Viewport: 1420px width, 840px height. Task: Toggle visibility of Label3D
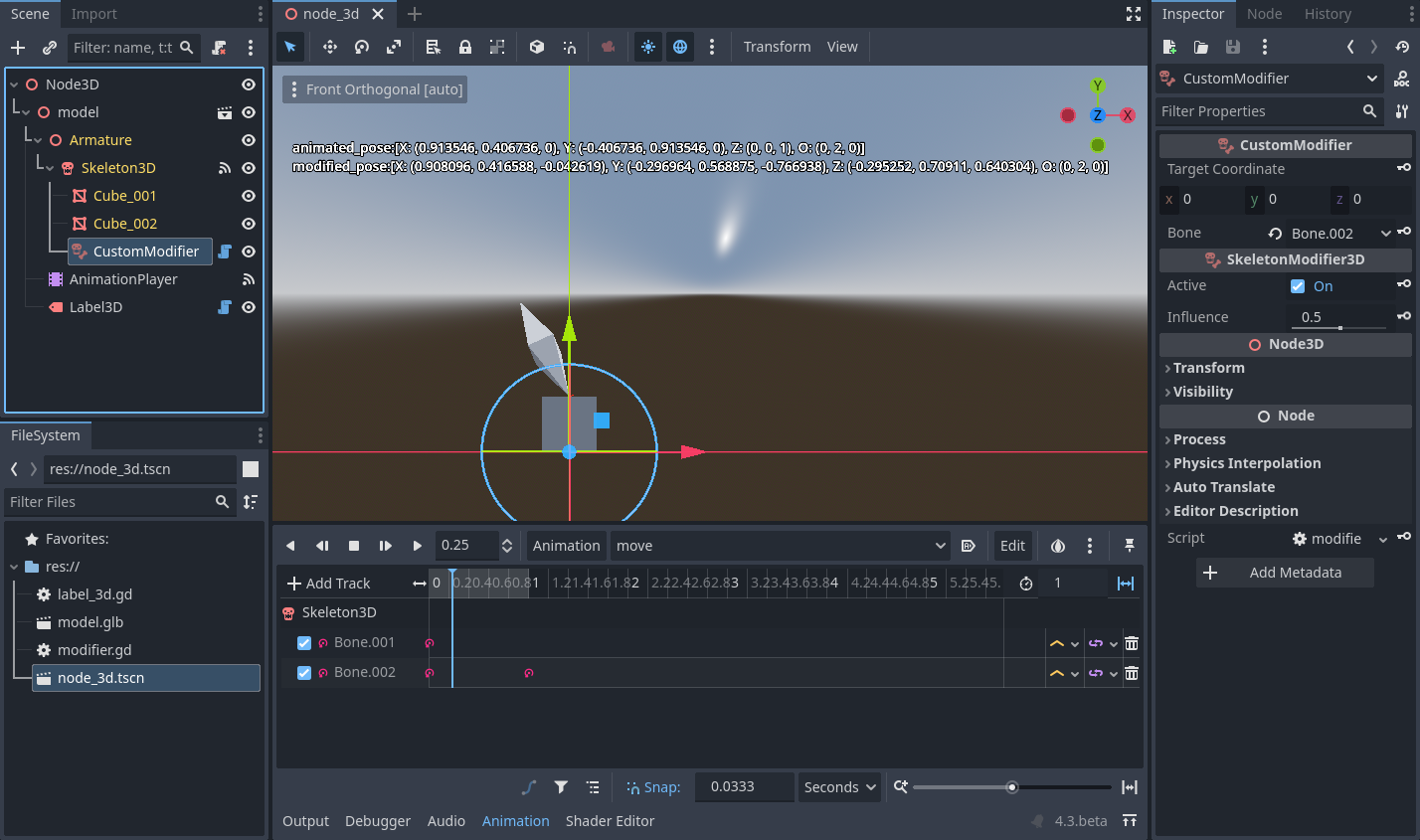[x=249, y=307]
